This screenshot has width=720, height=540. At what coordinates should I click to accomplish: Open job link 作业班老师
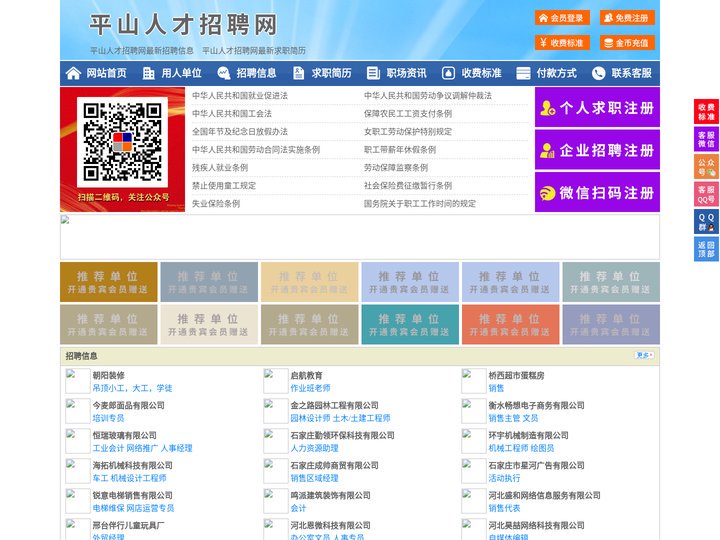click(x=310, y=388)
